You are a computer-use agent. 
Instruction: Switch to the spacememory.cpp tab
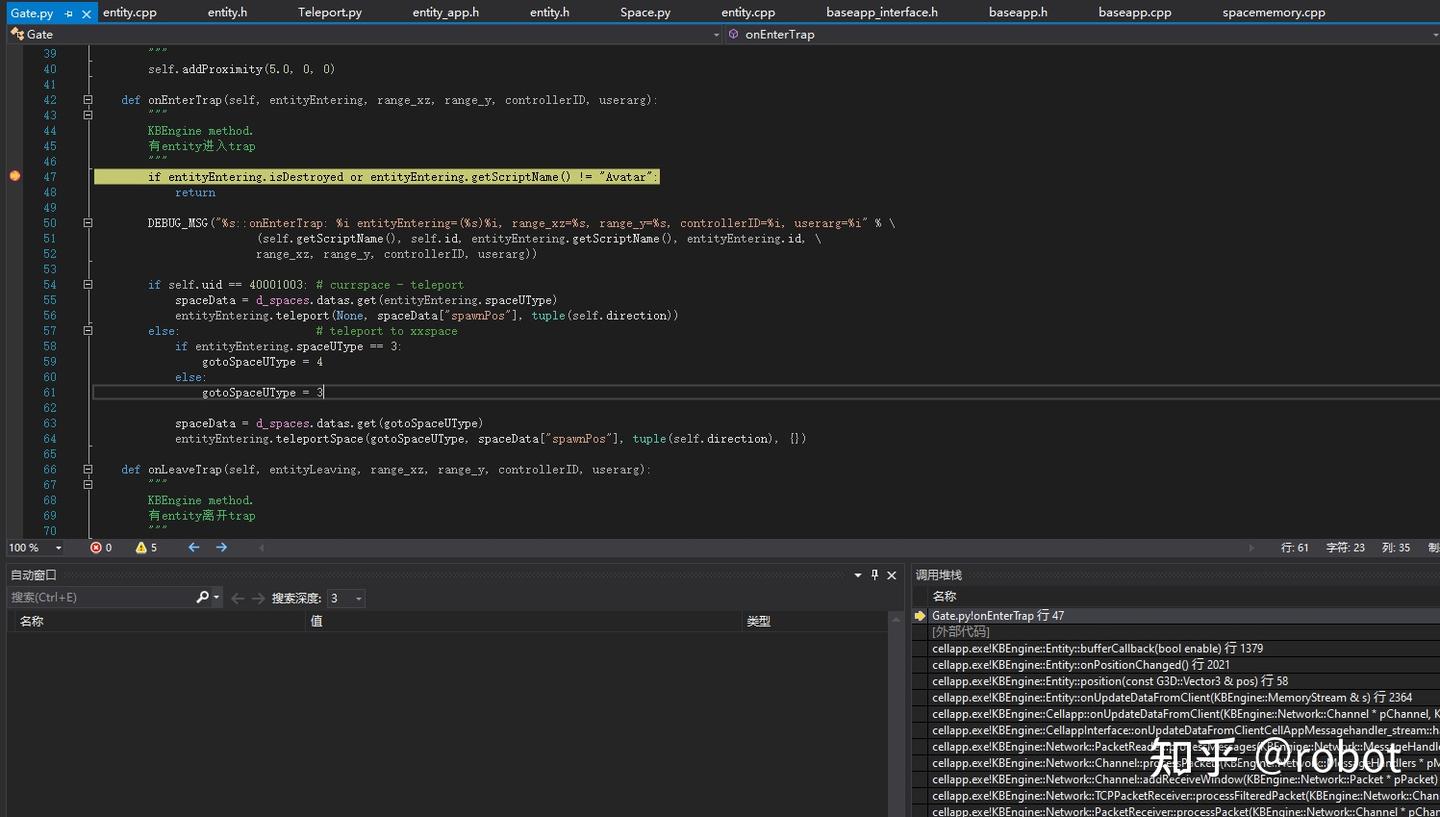[x=1273, y=13]
